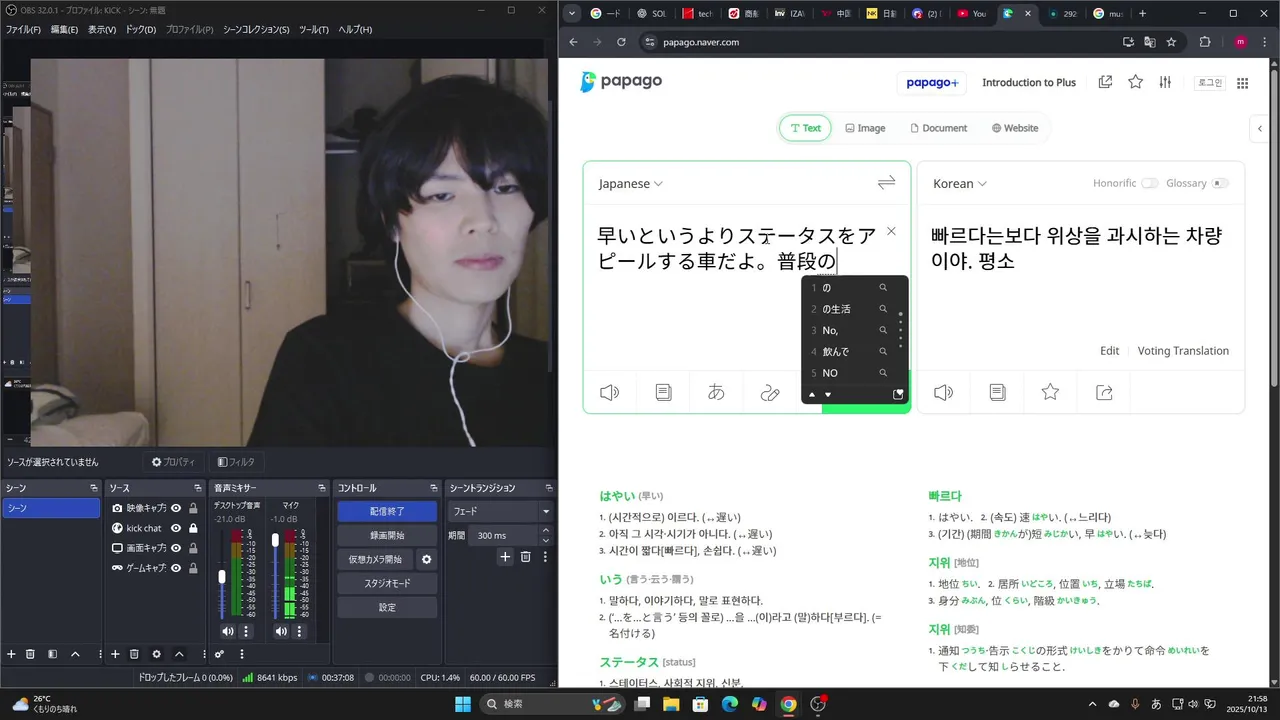Share the Korean translation result
Viewport: 1280px width, 720px height.
1104,392
